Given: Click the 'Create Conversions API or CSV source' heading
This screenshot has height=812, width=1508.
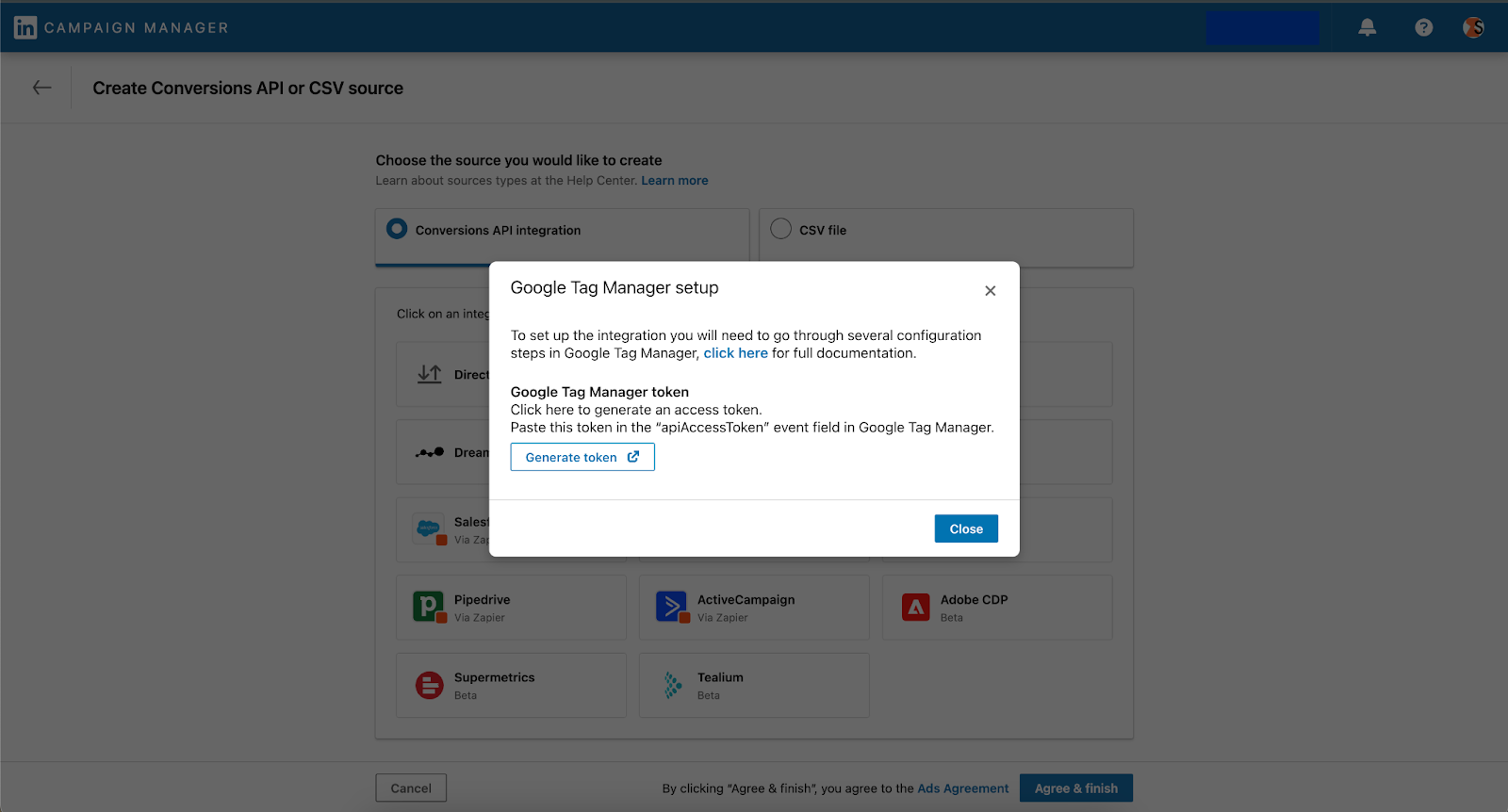Looking at the screenshot, I should click(248, 88).
